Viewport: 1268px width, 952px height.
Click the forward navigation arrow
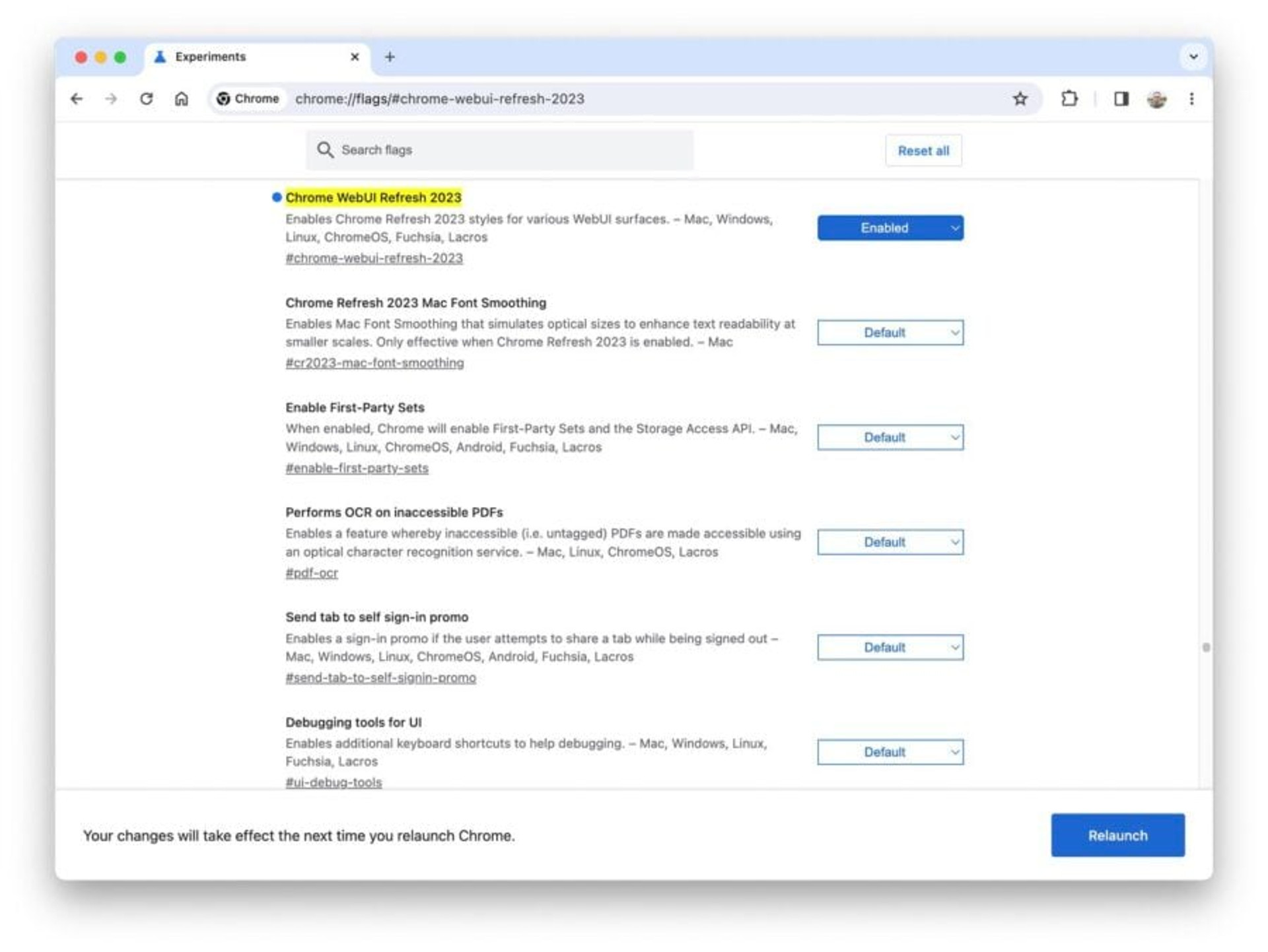[x=111, y=99]
